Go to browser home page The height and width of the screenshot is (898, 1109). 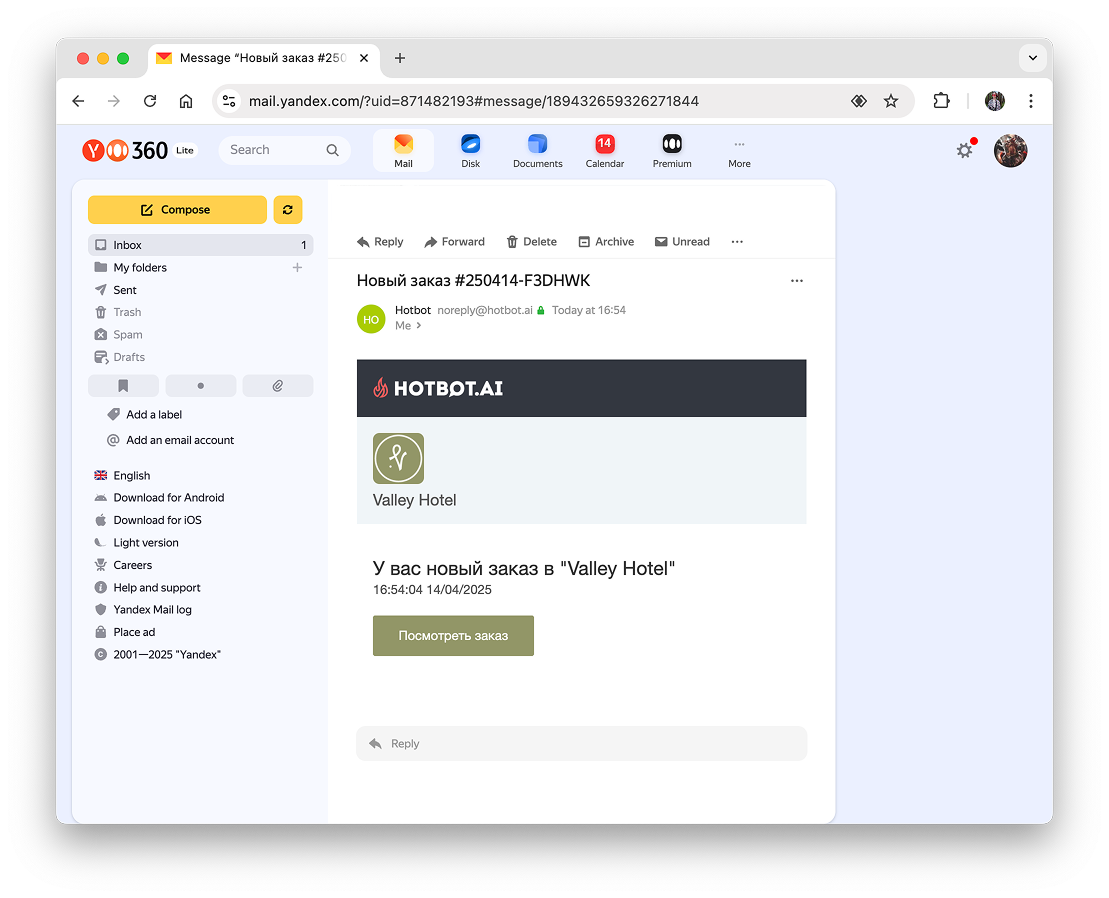[x=185, y=101]
